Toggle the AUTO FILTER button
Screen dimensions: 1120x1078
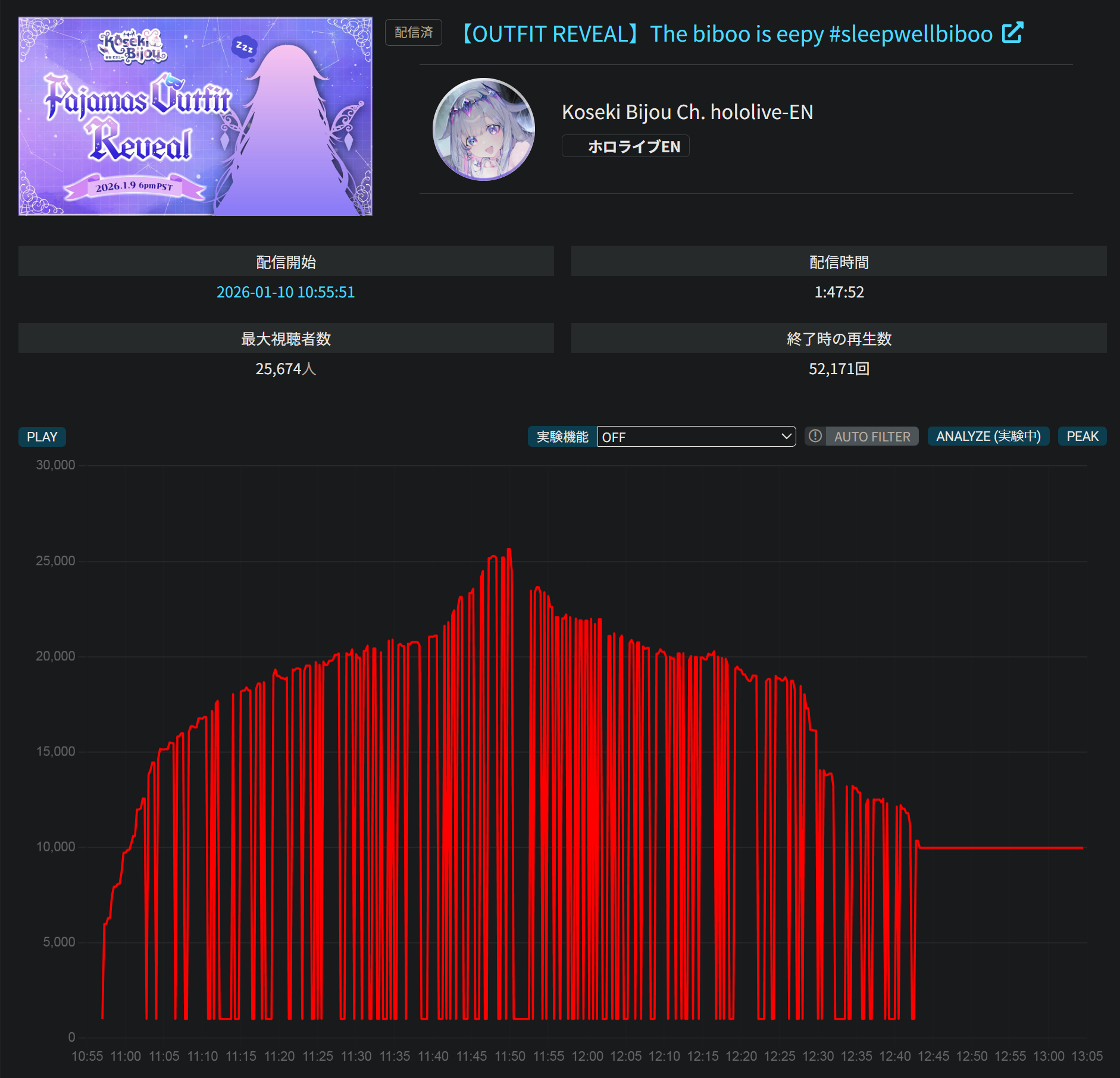click(x=862, y=436)
